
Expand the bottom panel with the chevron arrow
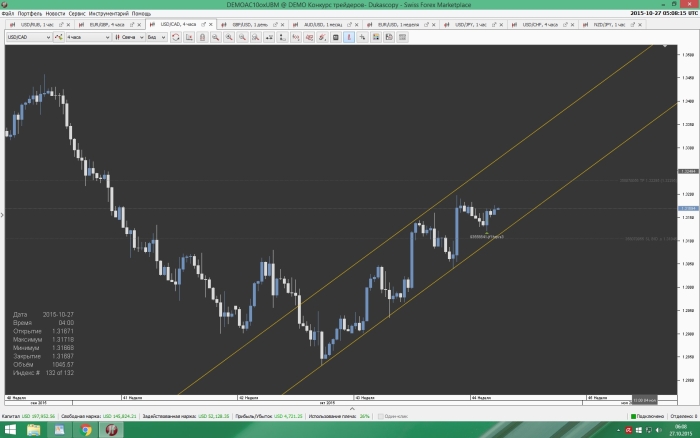click(x=352, y=409)
